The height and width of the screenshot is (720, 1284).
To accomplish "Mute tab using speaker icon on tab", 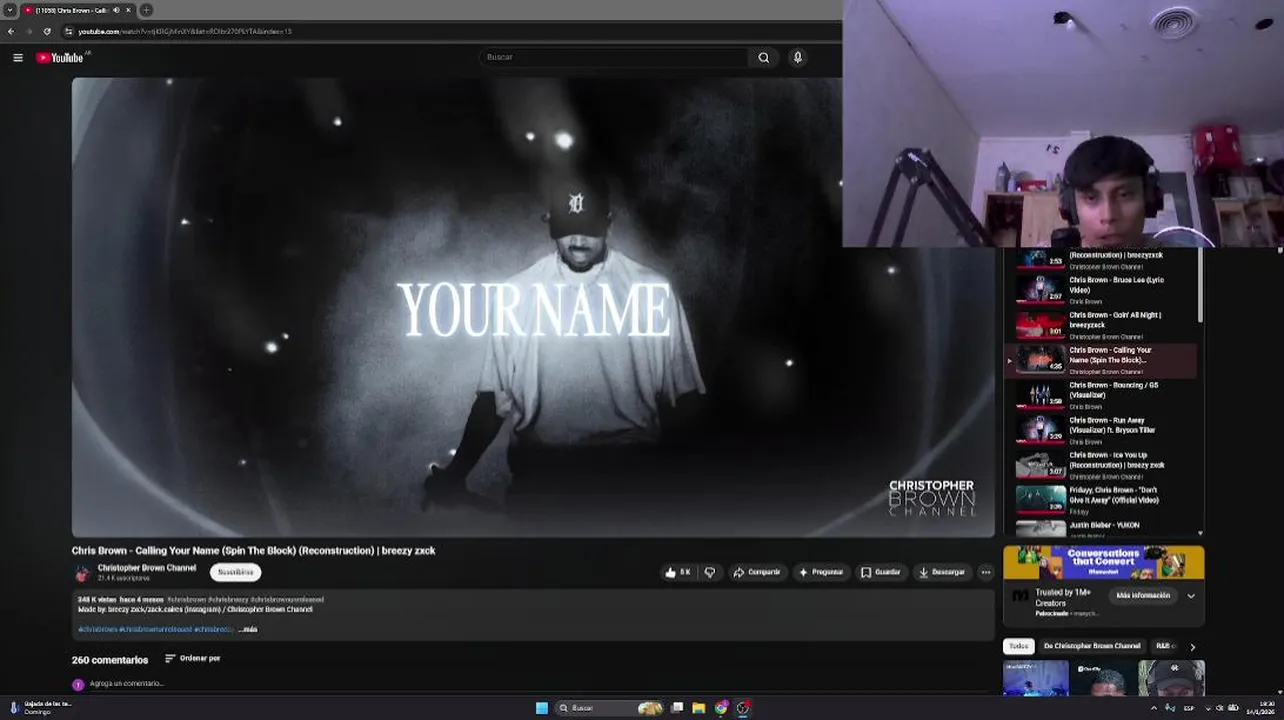I will tap(116, 10).
